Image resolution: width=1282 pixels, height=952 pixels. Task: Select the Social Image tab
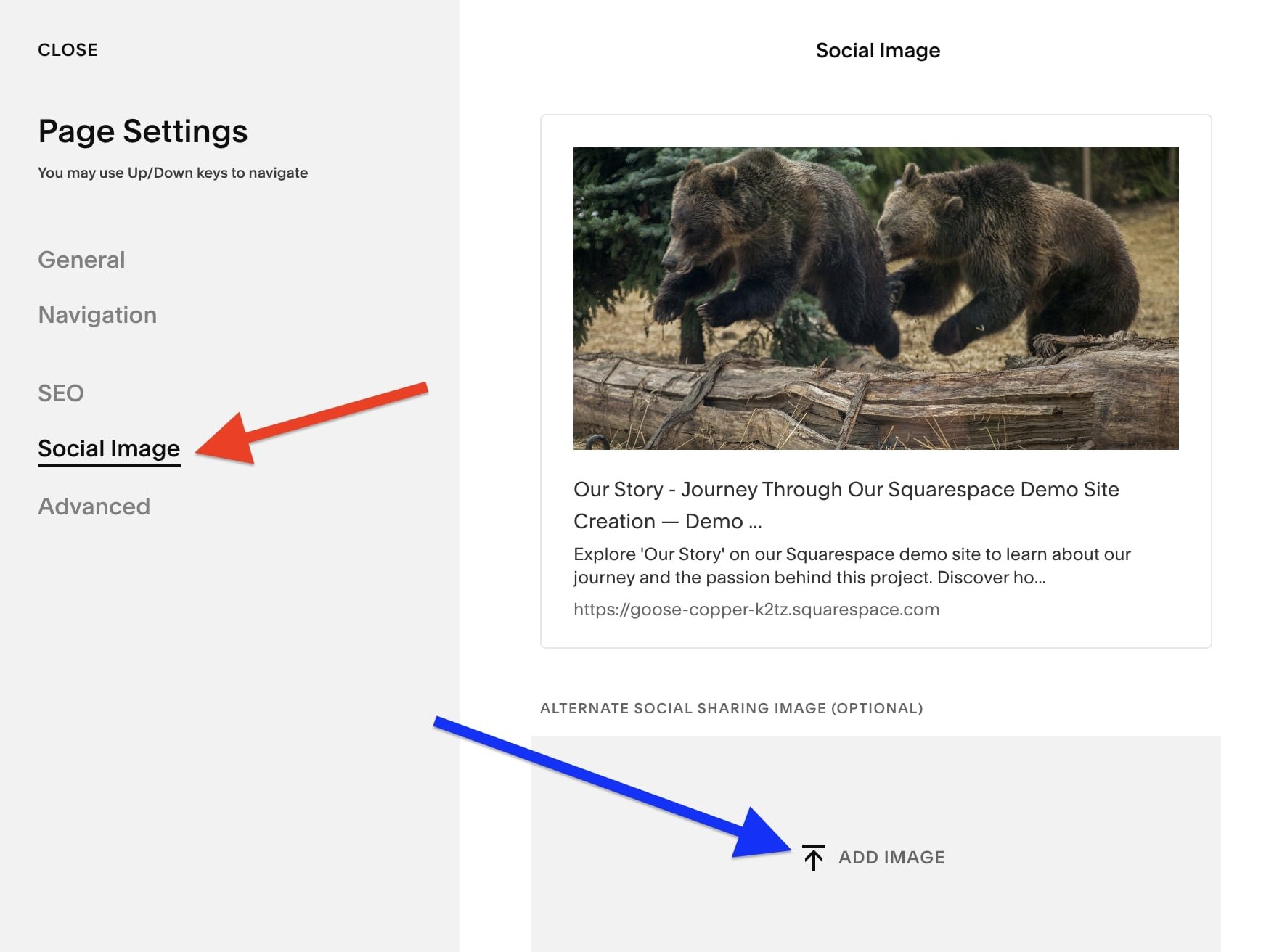[109, 448]
